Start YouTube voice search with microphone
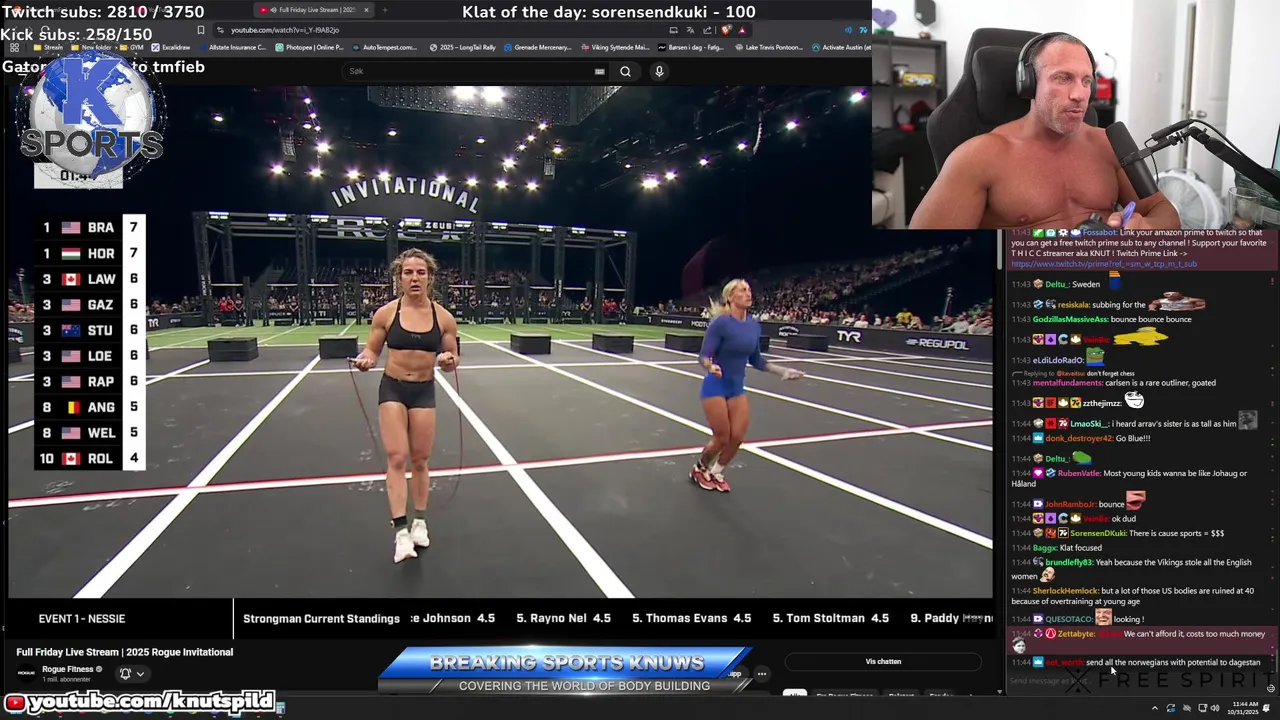1280x720 pixels. click(659, 71)
